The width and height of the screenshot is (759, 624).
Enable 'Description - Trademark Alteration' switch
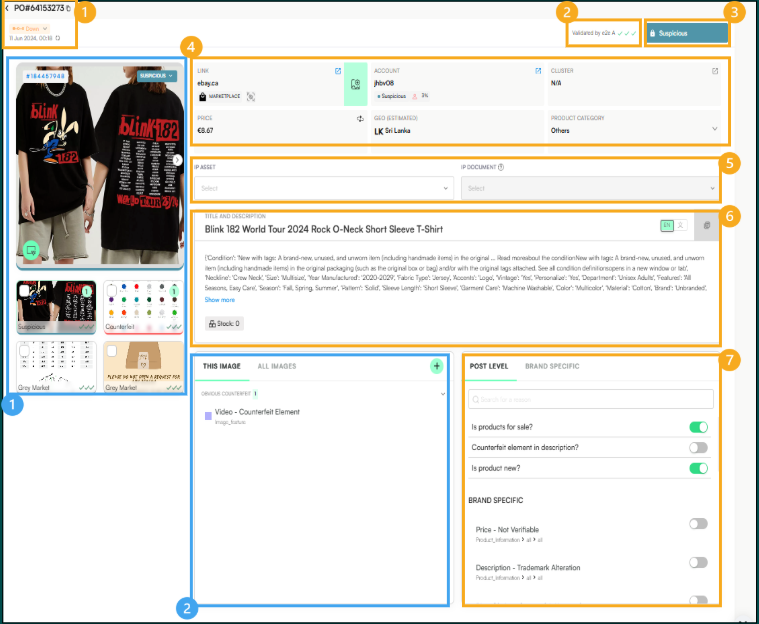coord(698,563)
